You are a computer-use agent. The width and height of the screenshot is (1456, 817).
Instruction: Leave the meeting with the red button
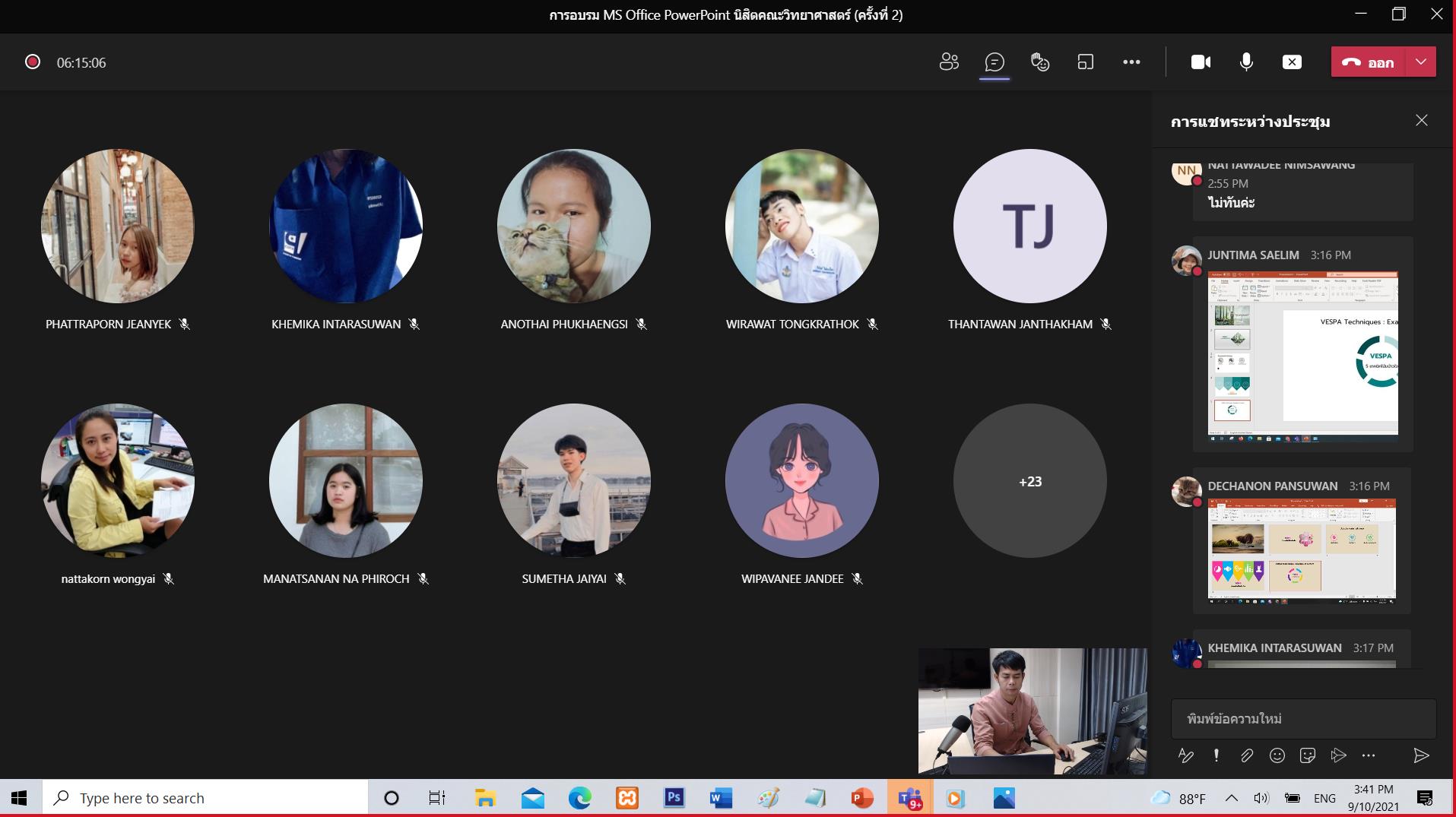1369,62
